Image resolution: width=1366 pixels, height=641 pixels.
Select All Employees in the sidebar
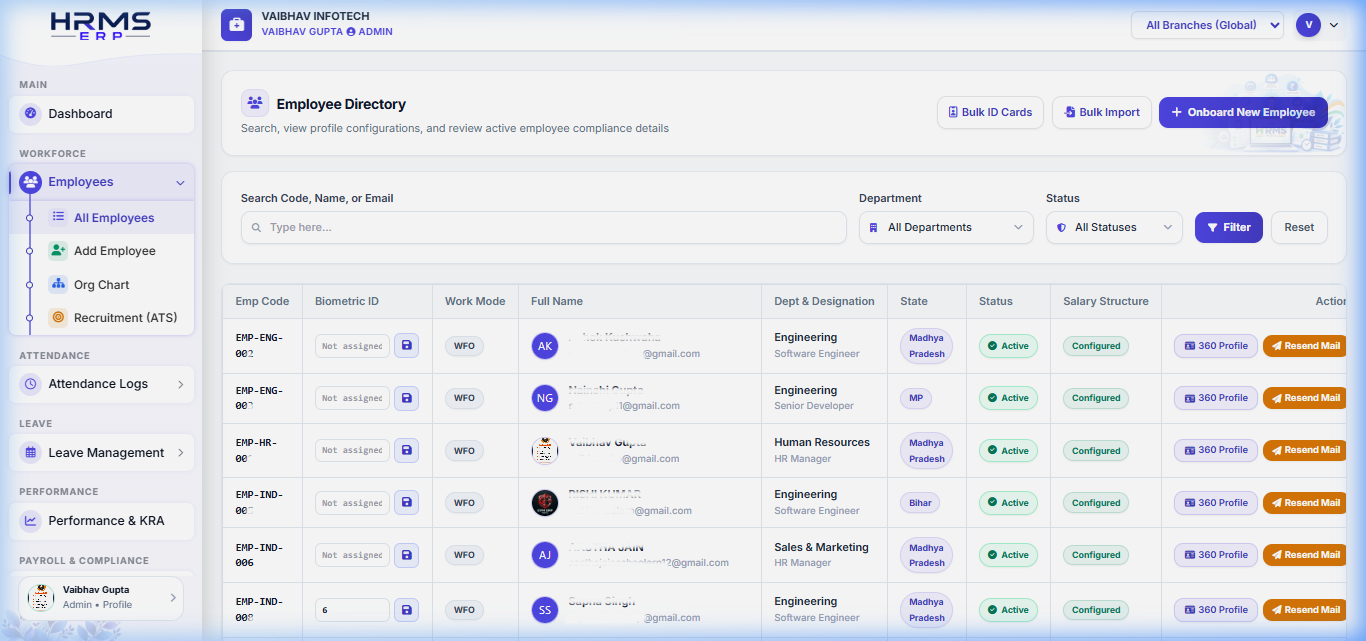(x=114, y=218)
